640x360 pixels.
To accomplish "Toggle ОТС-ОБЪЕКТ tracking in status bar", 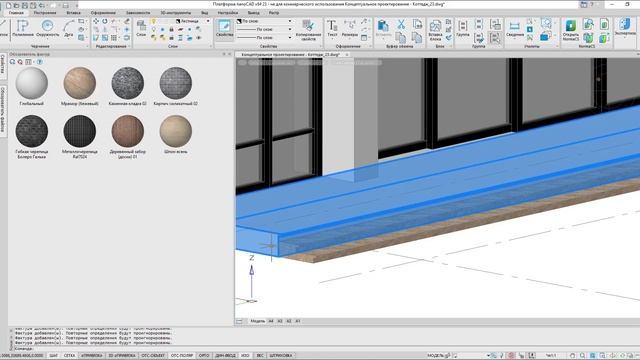I will point(153,356).
